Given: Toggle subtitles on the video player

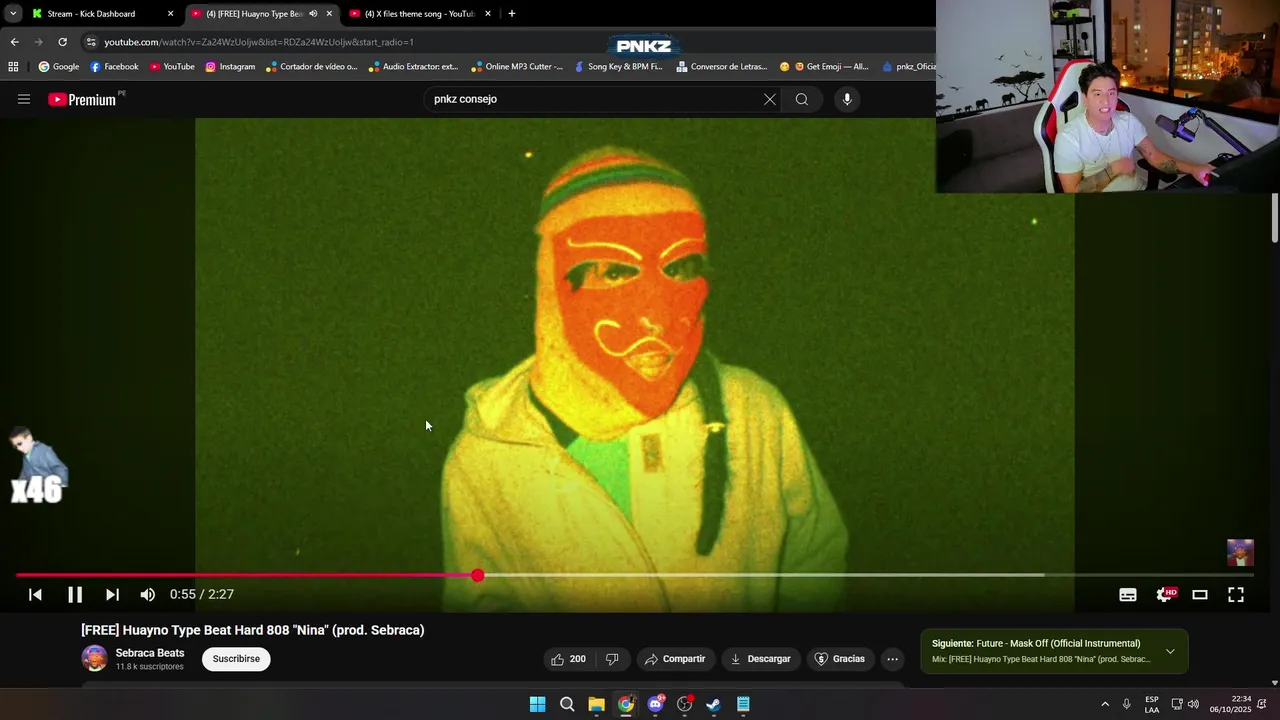Looking at the screenshot, I should tap(1128, 595).
